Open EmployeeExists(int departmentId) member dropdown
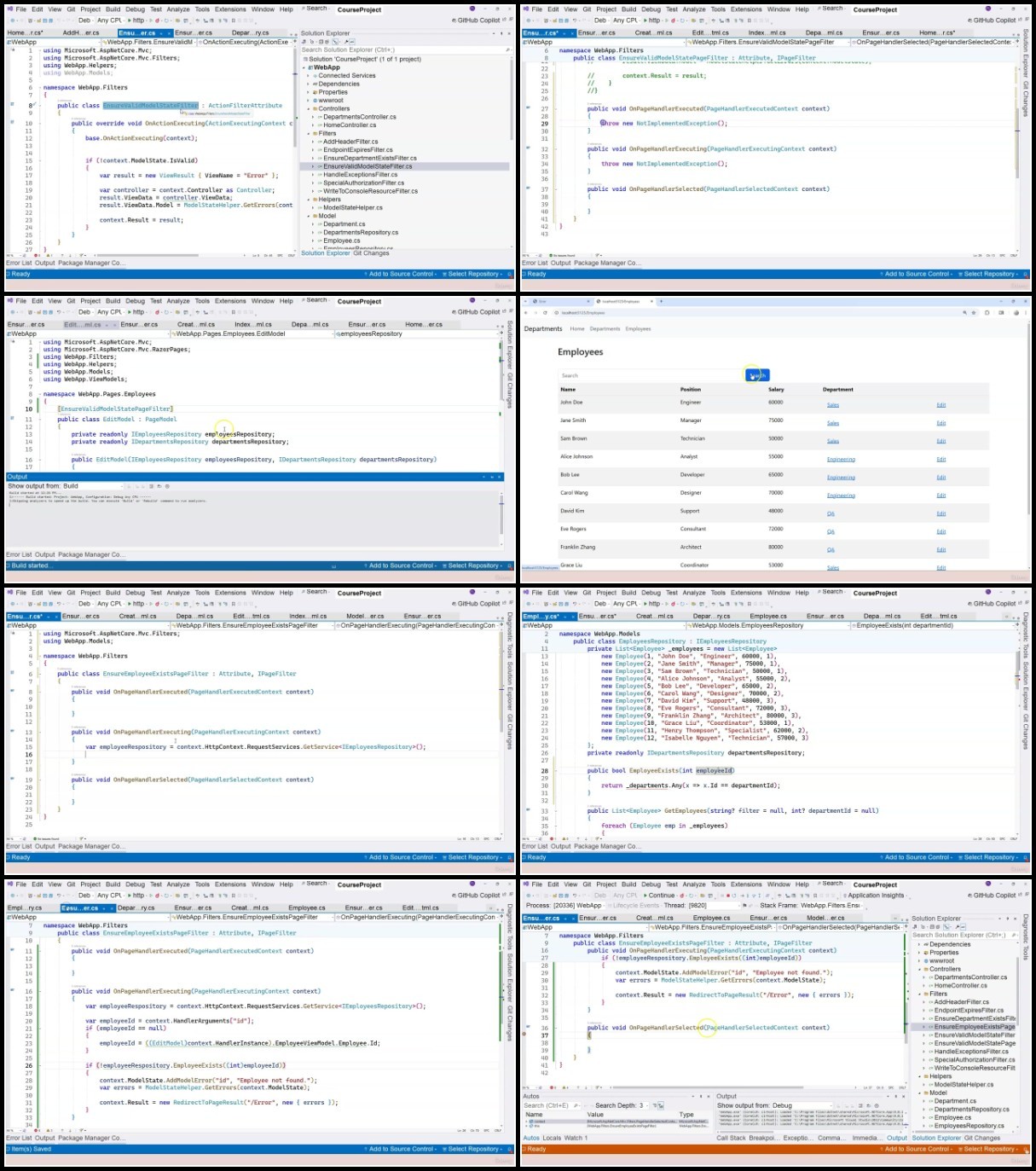The image size is (1036, 1171). coord(933,625)
